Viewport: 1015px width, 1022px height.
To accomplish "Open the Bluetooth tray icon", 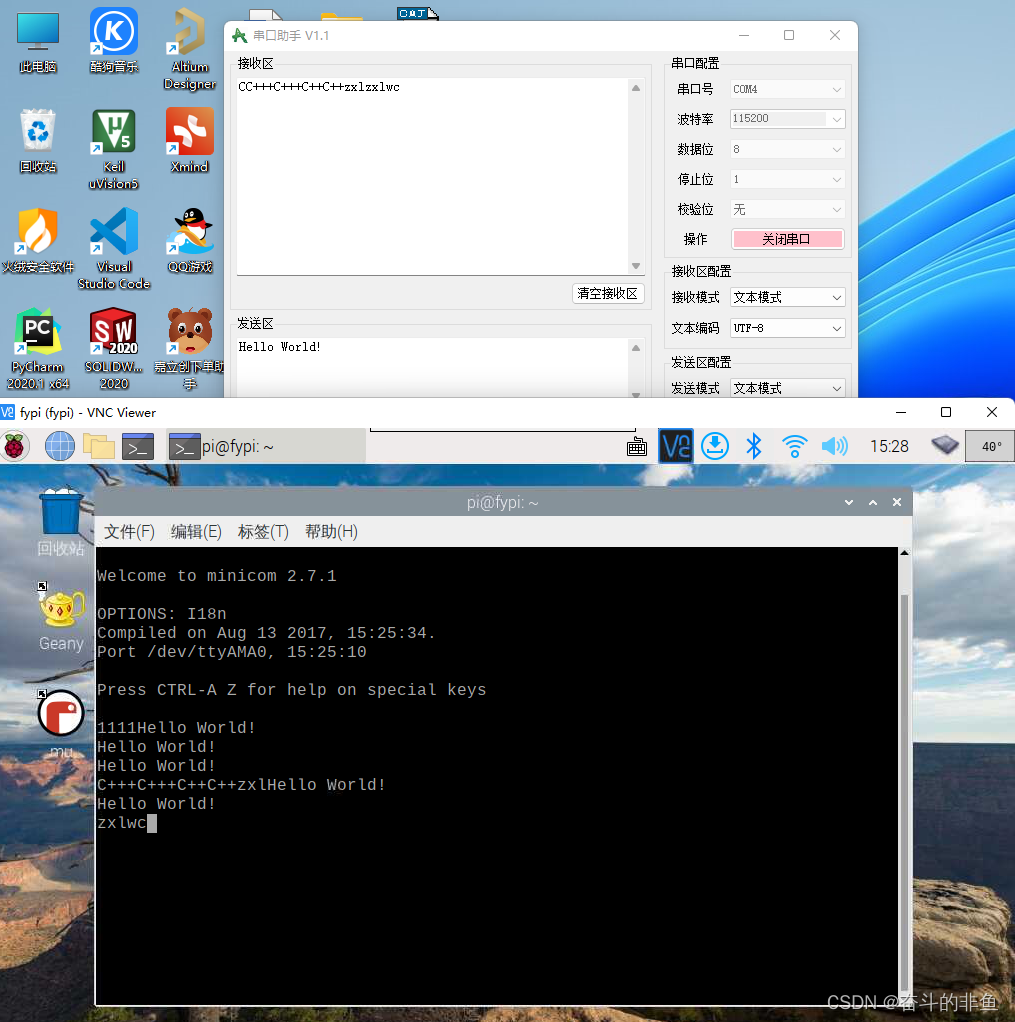I will click(754, 446).
